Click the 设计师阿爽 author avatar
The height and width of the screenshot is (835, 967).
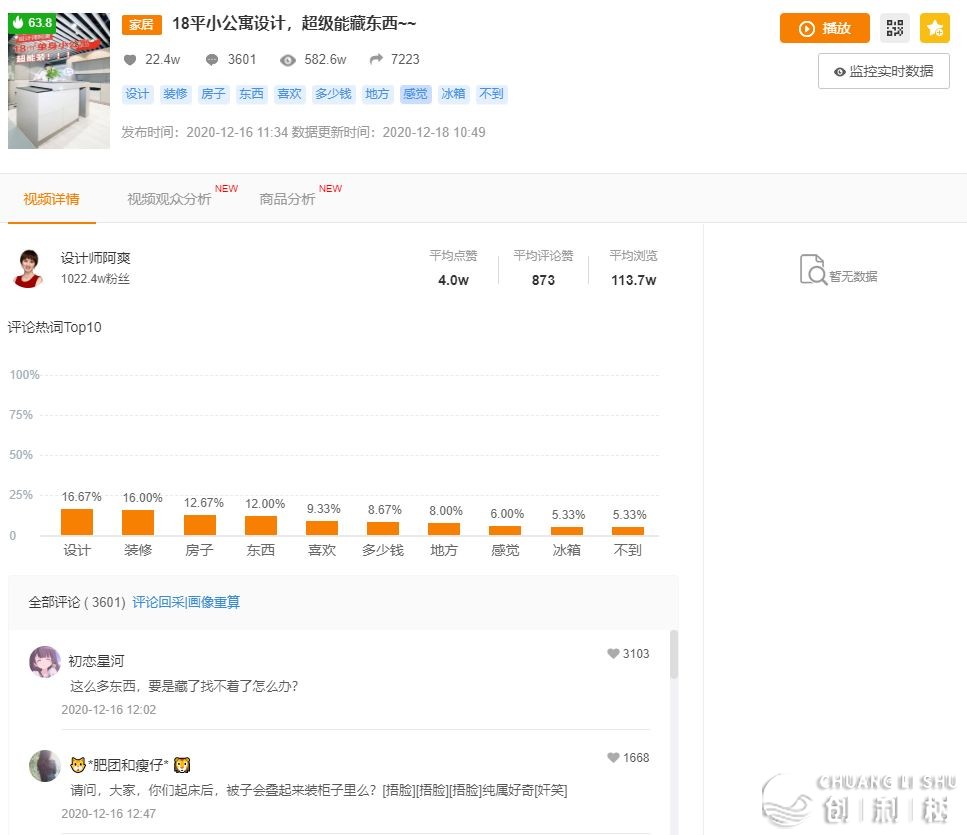[x=28, y=268]
